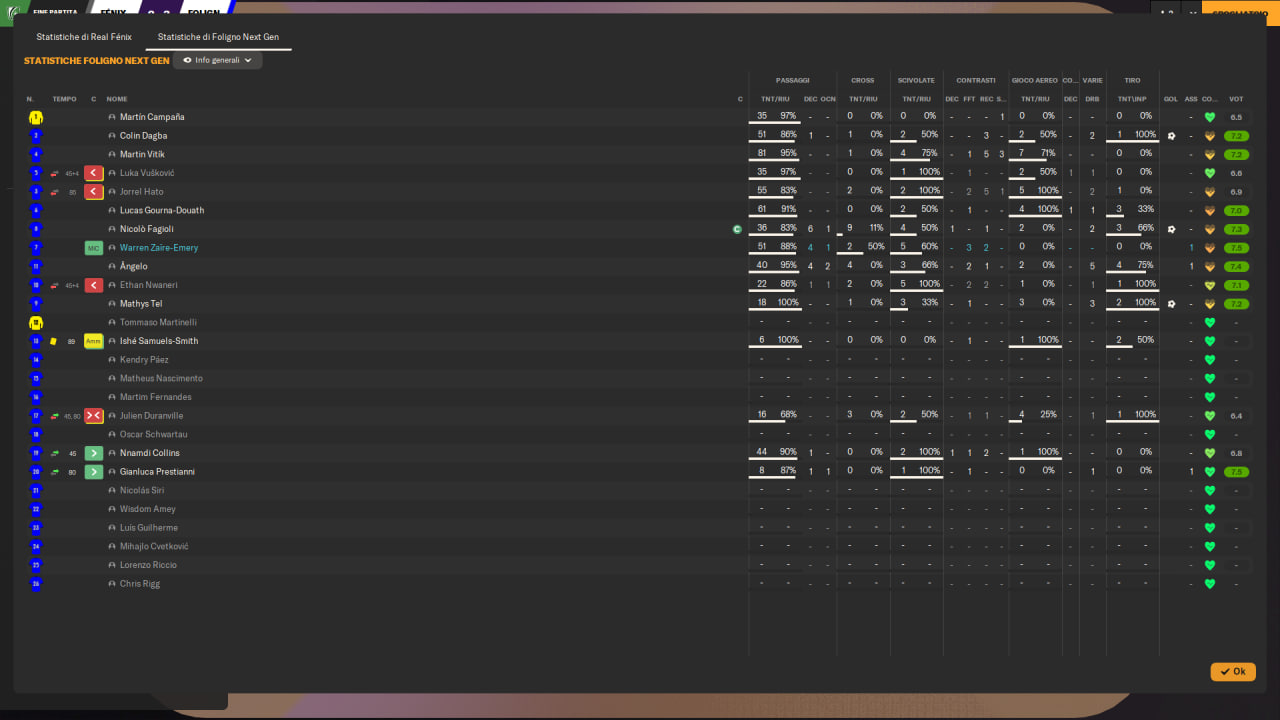The image size is (1280, 720).
Task: Sort by the TEMPO column header
Action: [x=64, y=99]
